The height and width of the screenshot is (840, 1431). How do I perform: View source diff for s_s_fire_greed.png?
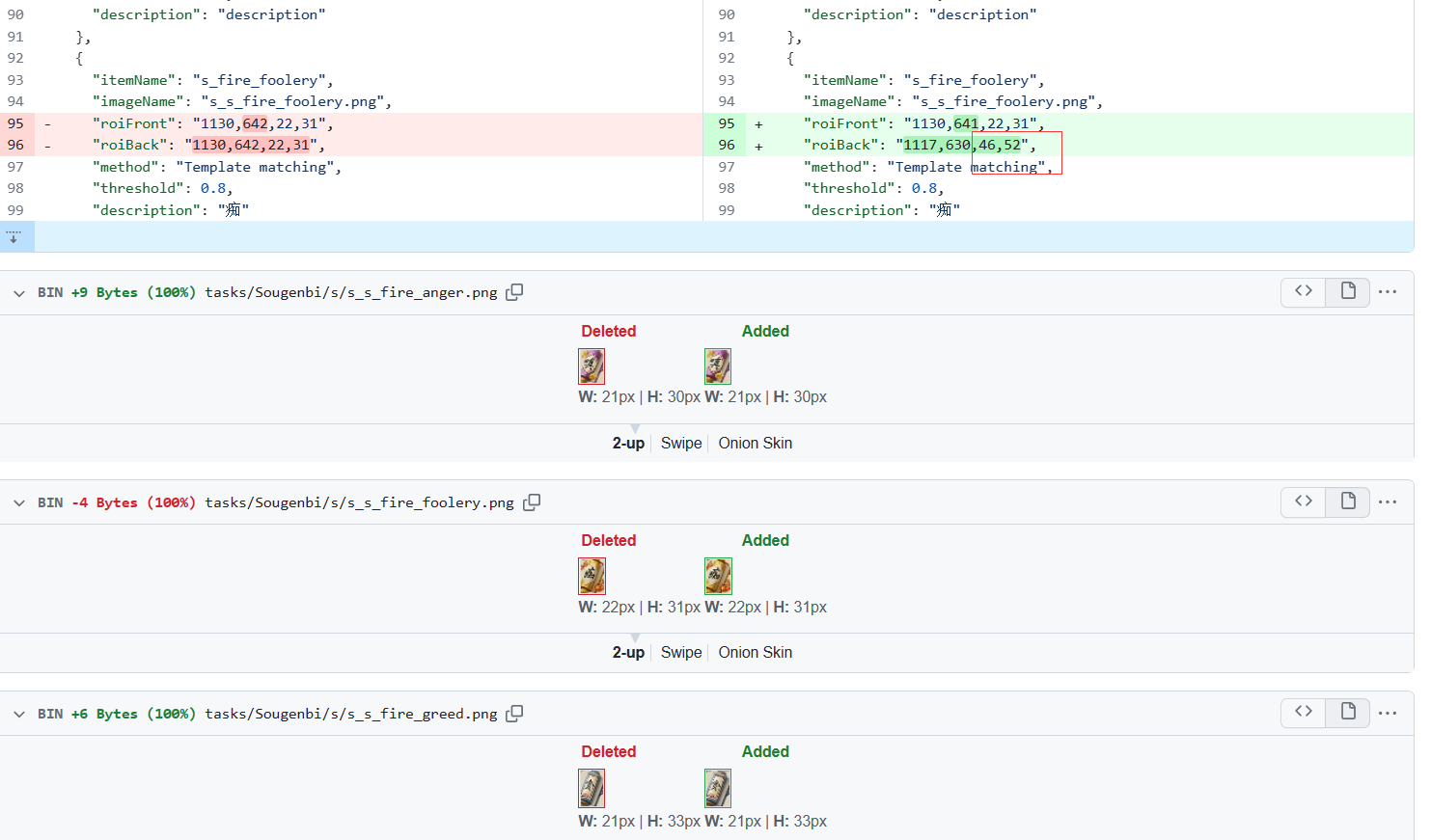pyautogui.click(x=1303, y=713)
